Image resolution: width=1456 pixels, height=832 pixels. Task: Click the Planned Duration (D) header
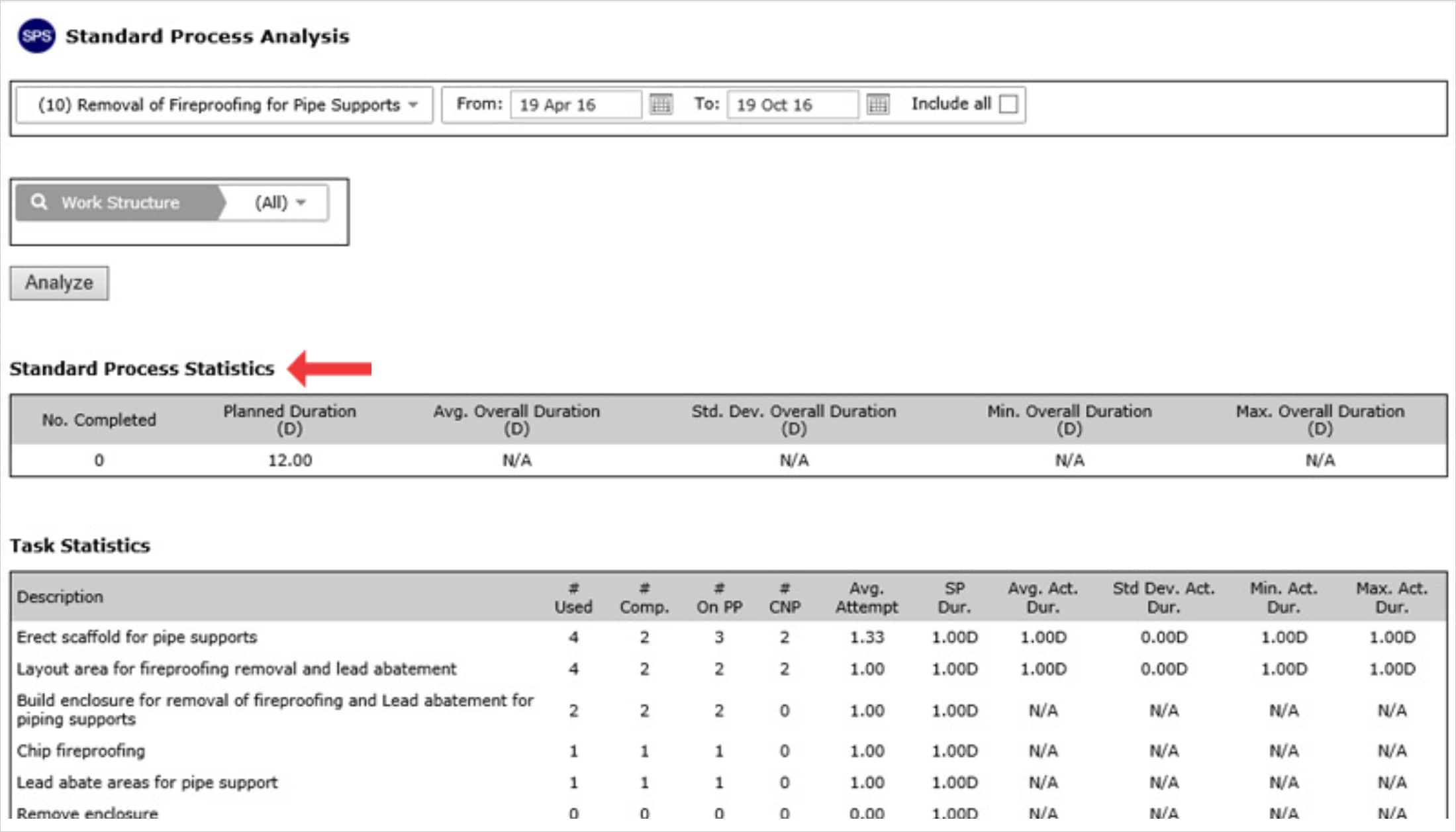(289, 420)
